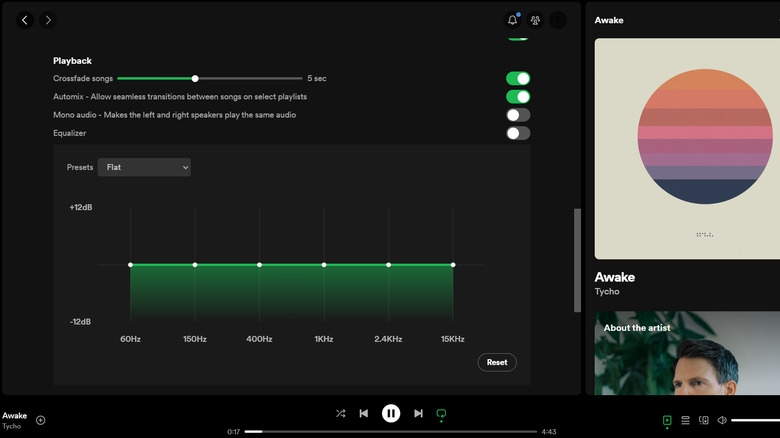Skip to the next track
The width and height of the screenshot is (780, 438).
(418, 413)
